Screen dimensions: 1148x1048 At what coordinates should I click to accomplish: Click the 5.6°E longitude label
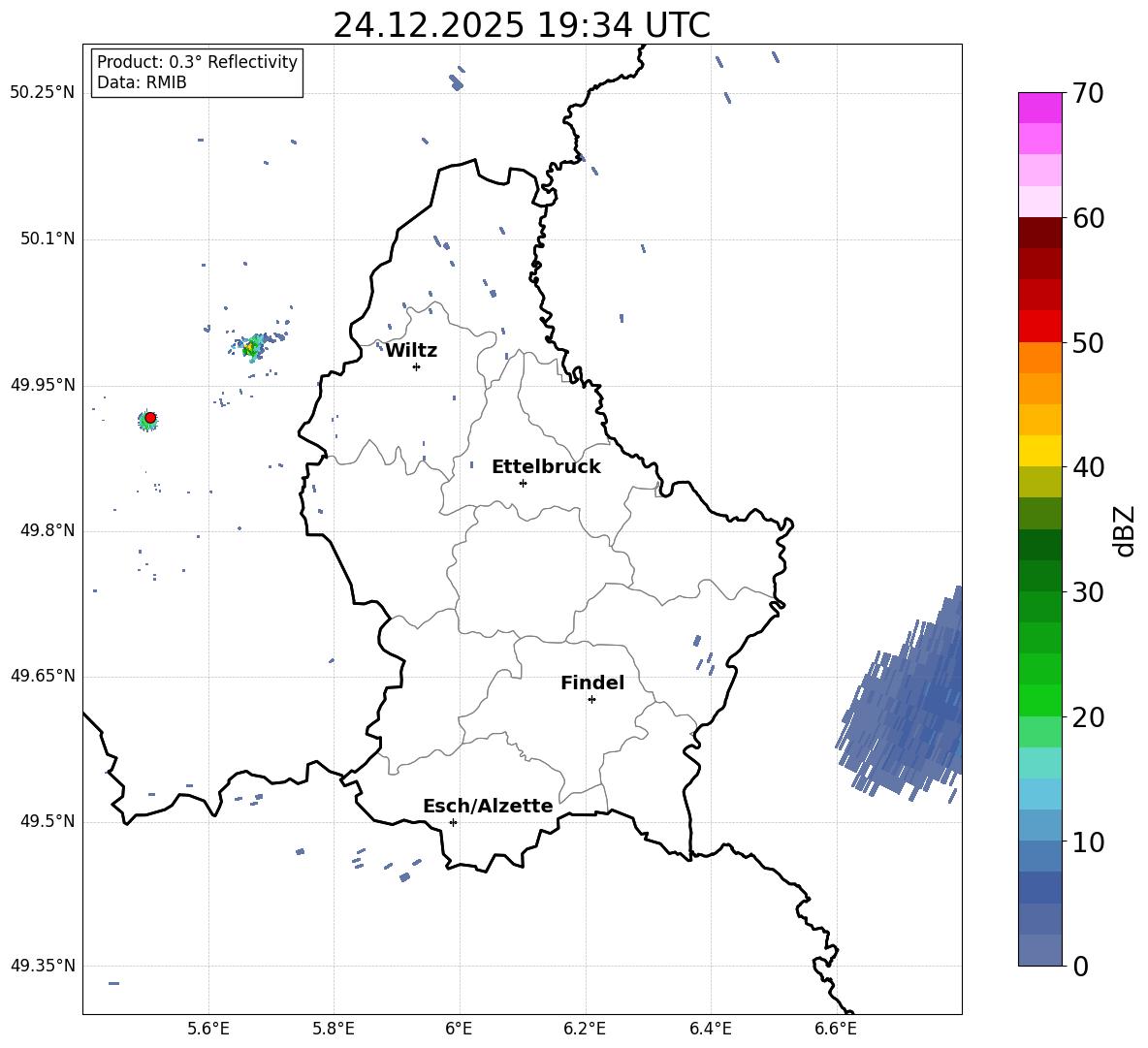pos(208,1030)
